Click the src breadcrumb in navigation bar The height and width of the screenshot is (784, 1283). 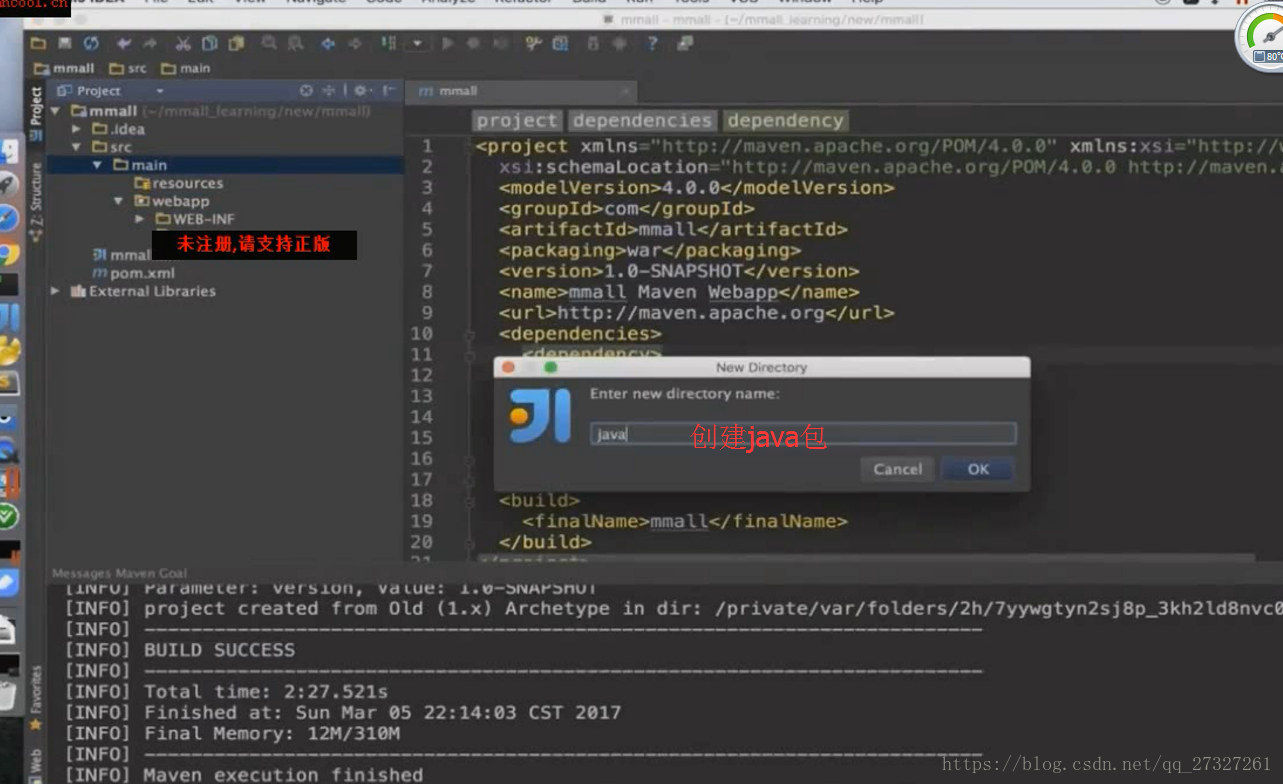pos(128,68)
